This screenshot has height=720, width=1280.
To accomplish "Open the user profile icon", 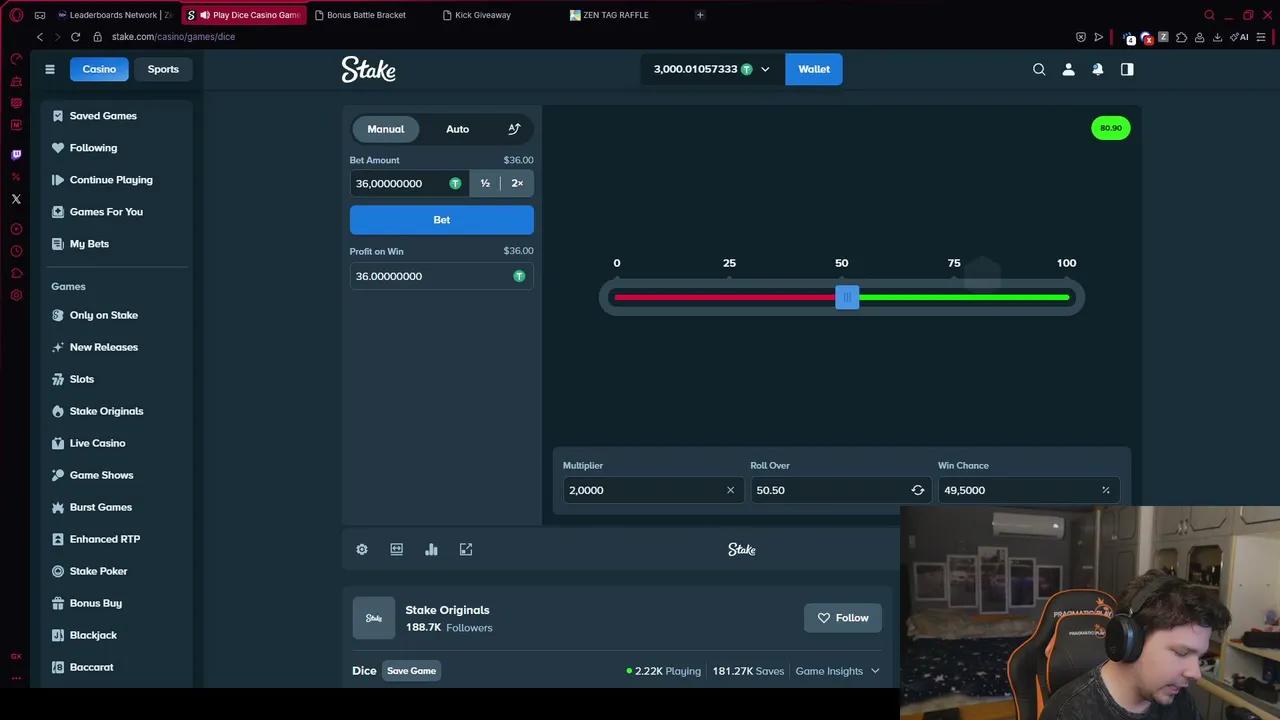I will point(1068,69).
